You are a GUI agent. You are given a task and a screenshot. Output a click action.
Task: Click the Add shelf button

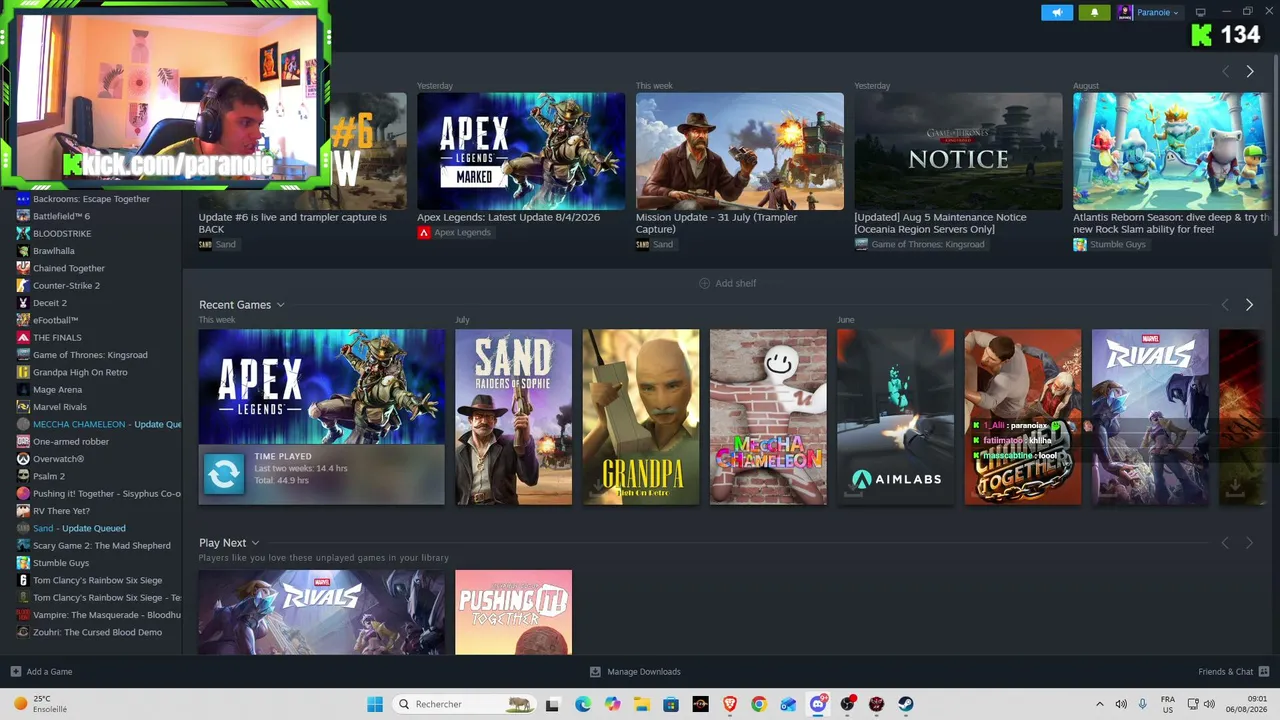pos(727,283)
